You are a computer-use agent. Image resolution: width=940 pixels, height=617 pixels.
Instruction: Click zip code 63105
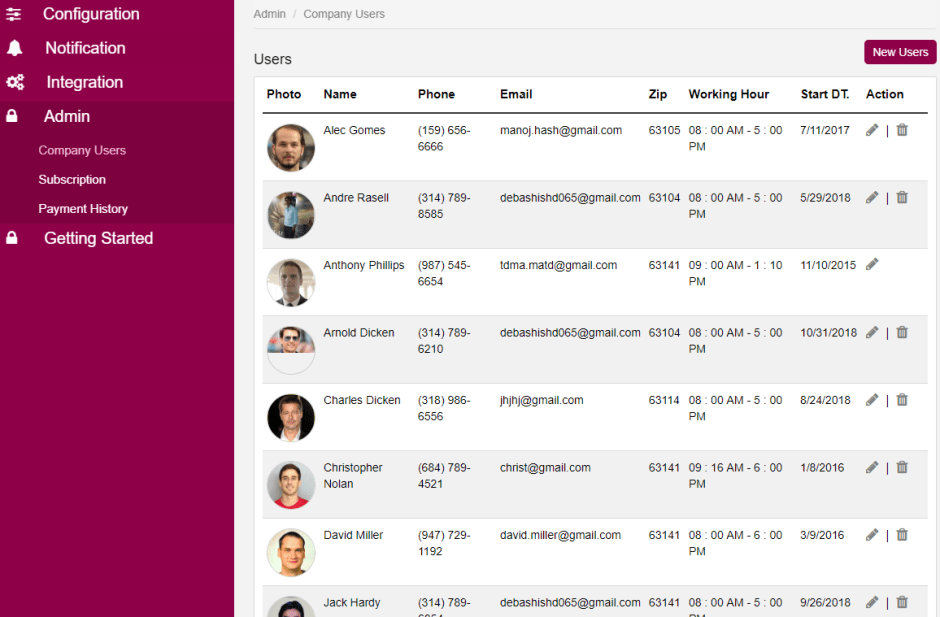(x=664, y=130)
